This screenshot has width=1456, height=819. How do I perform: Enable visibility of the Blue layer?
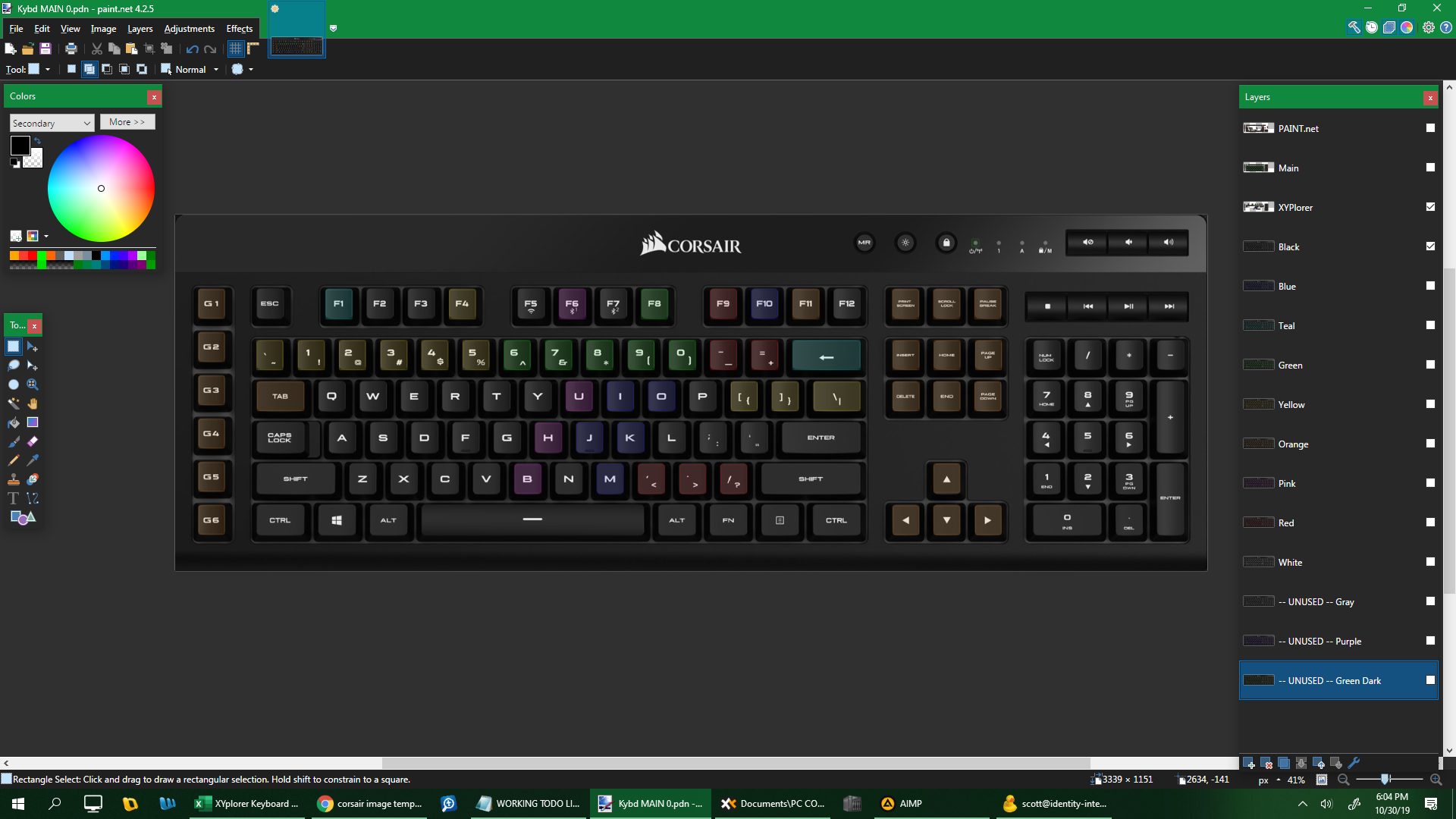click(1430, 286)
